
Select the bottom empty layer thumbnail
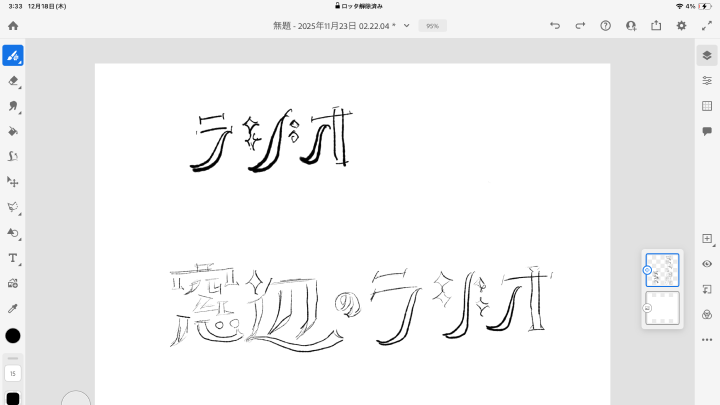663,308
